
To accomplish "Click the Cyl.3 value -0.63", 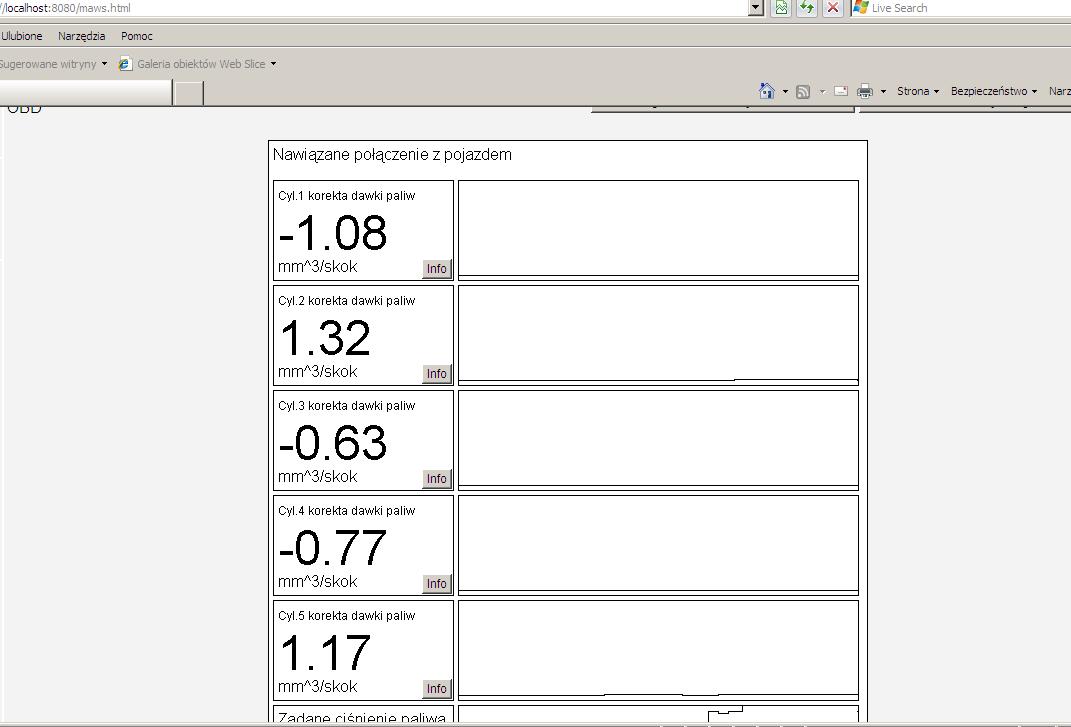I will tap(333, 443).
